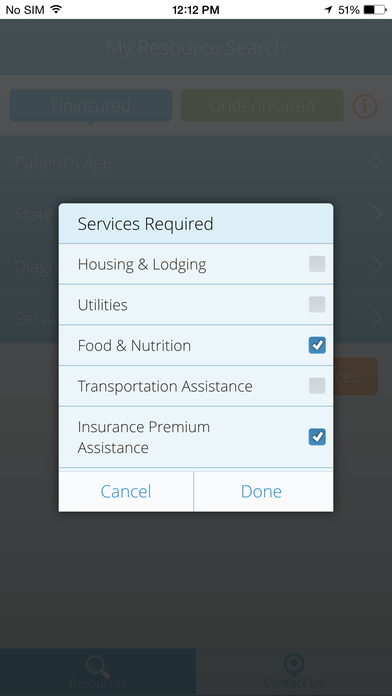Expand the State row chevron
This screenshot has height=696, width=392.
click(x=378, y=214)
